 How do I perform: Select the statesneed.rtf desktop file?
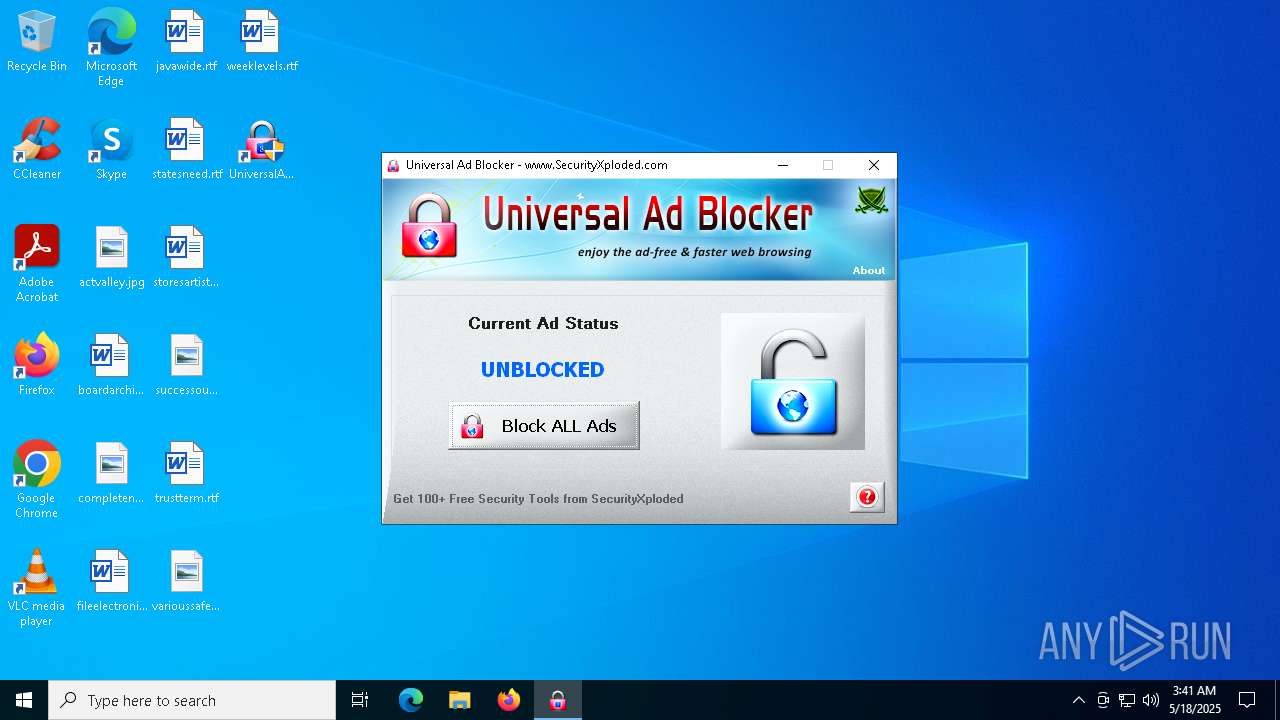click(187, 150)
